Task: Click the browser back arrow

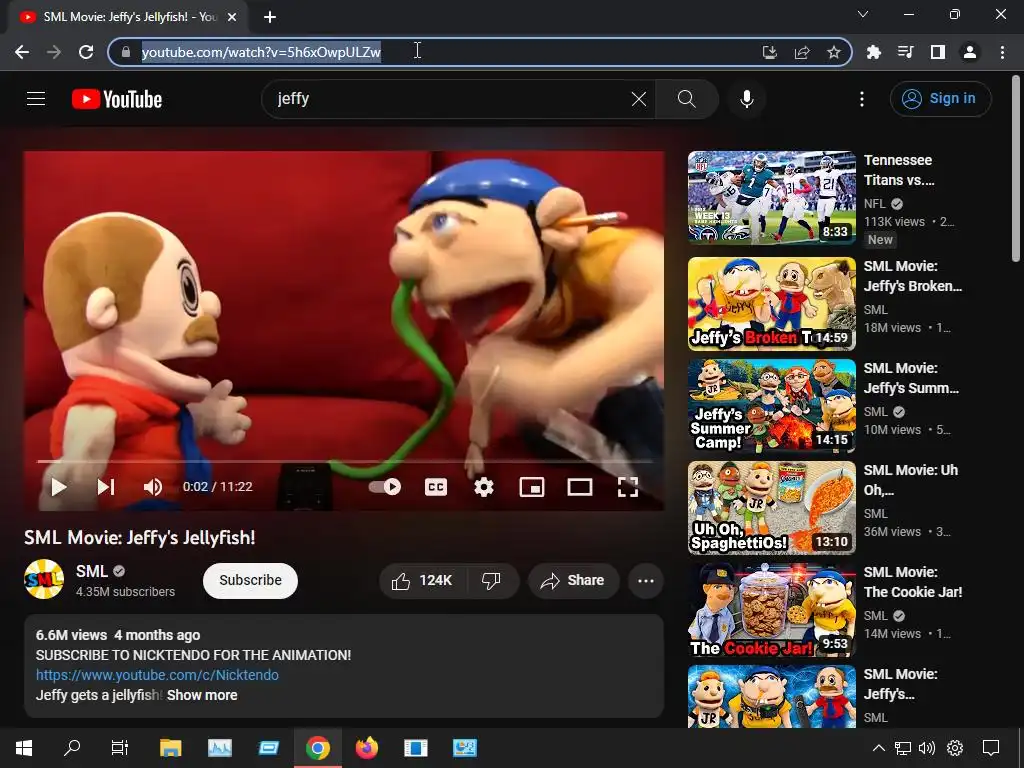Action: (x=22, y=52)
